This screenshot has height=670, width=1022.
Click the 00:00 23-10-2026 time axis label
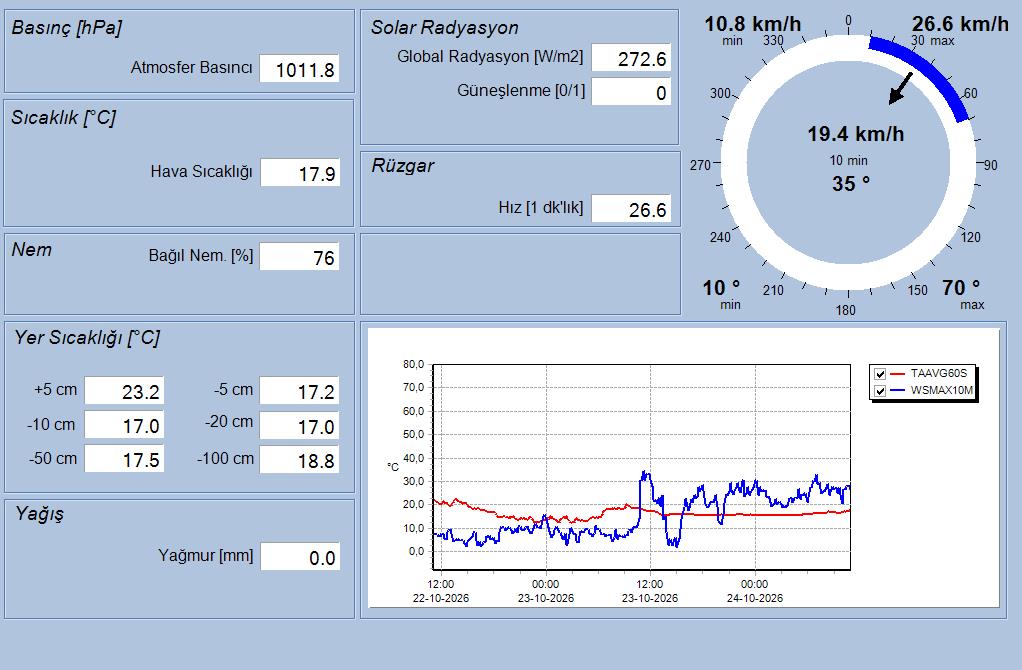546,591
